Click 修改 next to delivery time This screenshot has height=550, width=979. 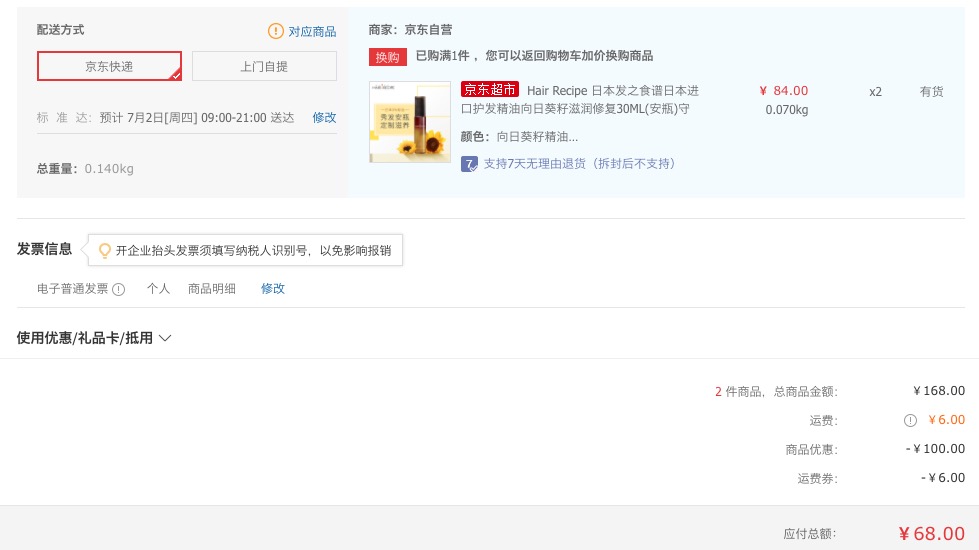[x=325, y=117]
